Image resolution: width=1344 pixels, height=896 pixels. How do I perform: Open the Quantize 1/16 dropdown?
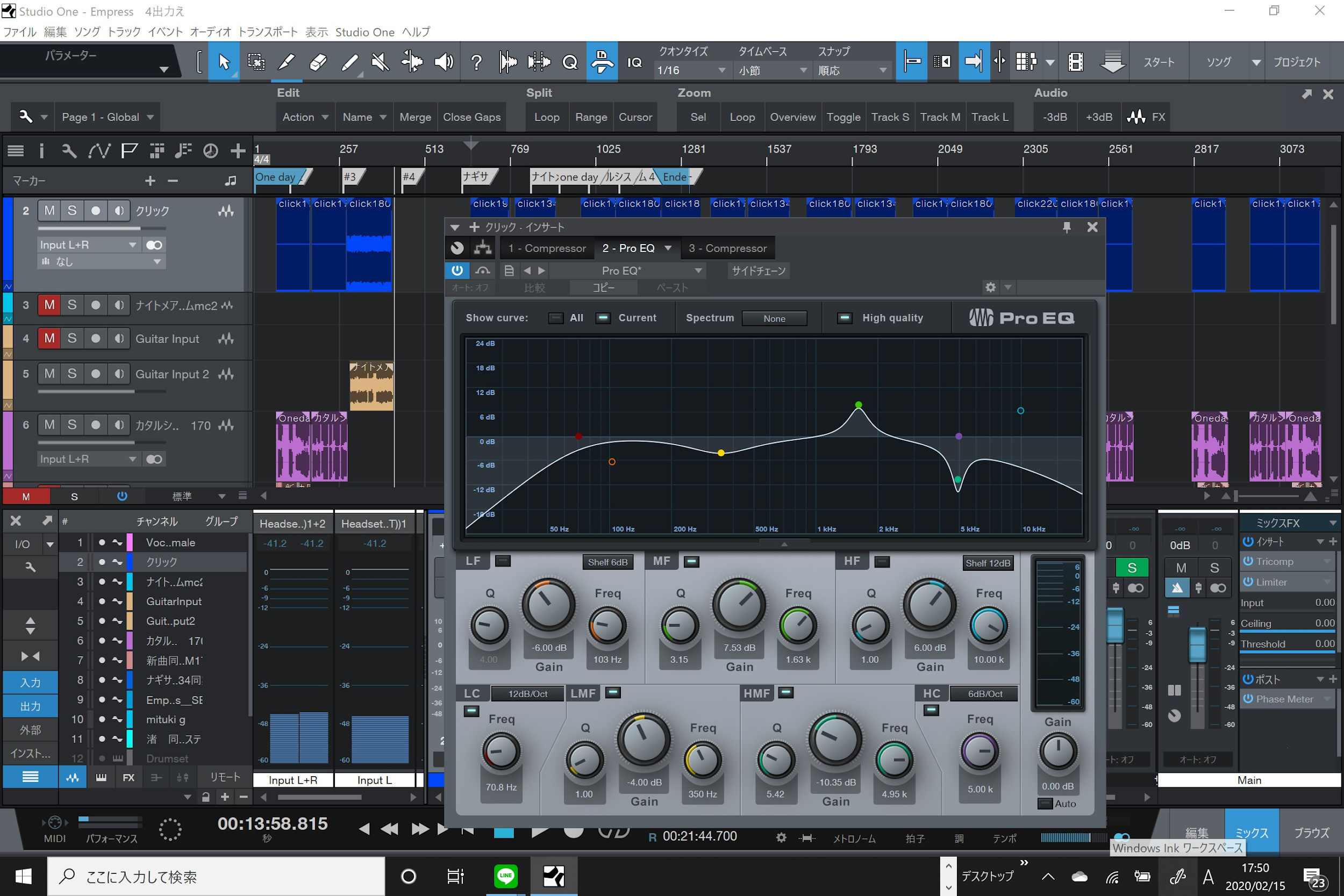point(691,70)
